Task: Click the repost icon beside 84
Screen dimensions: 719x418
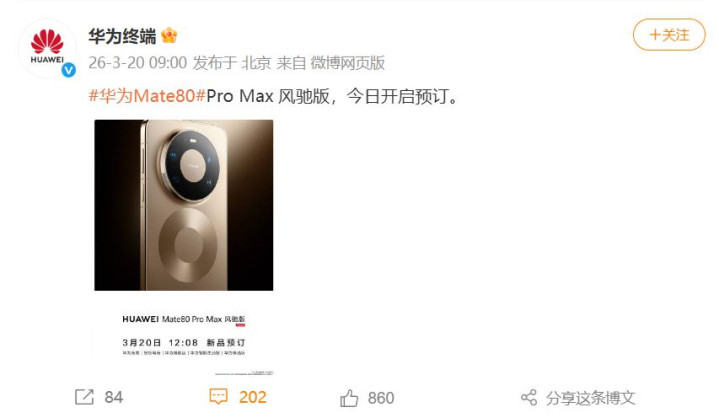Action: (84, 397)
